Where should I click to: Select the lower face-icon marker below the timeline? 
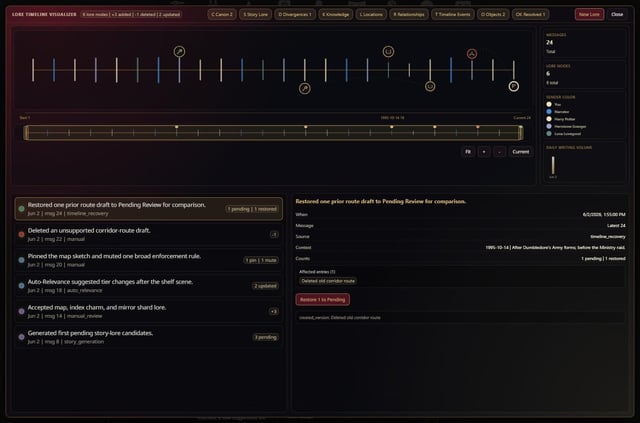click(430, 86)
